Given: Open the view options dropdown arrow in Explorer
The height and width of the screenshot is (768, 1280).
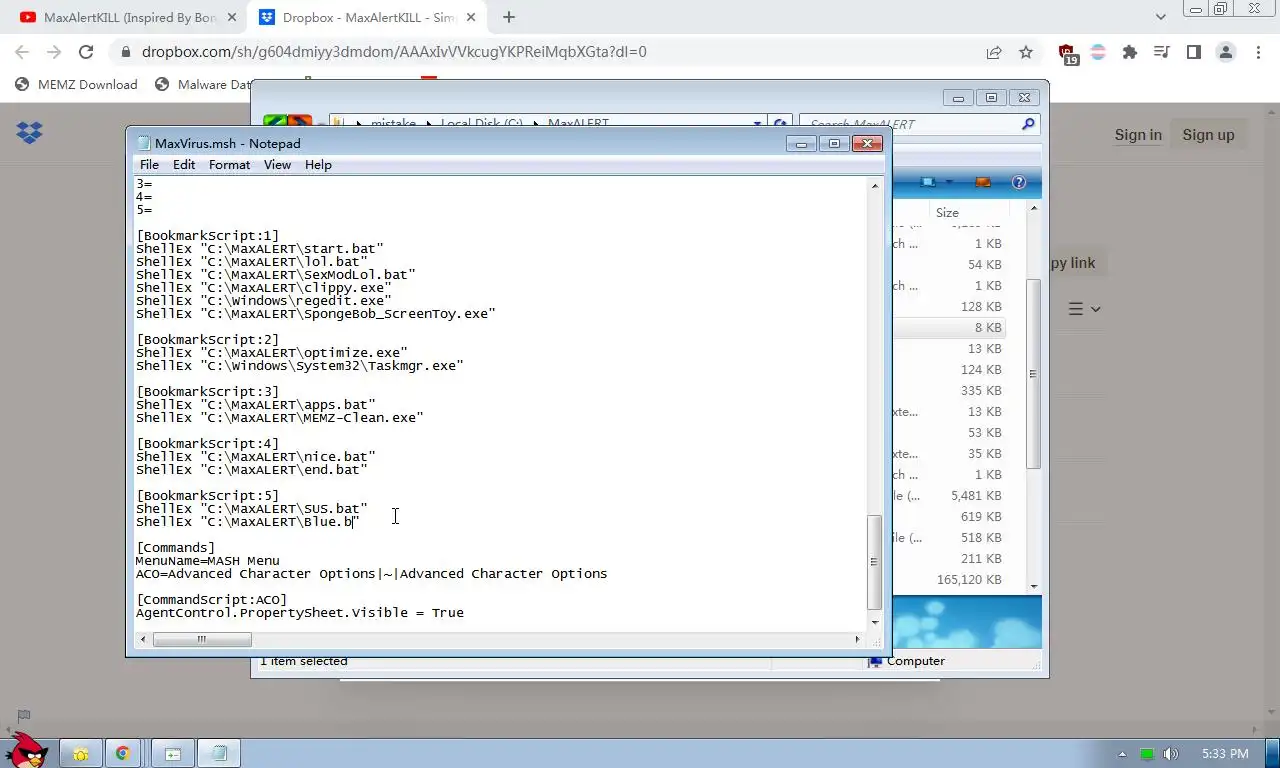Looking at the screenshot, I should (x=949, y=182).
